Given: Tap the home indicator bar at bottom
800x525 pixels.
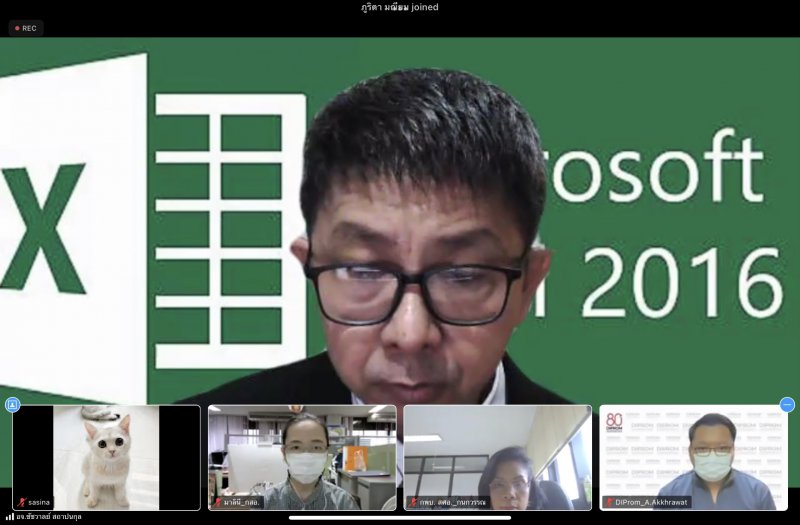Looking at the screenshot, I should click(400, 518).
